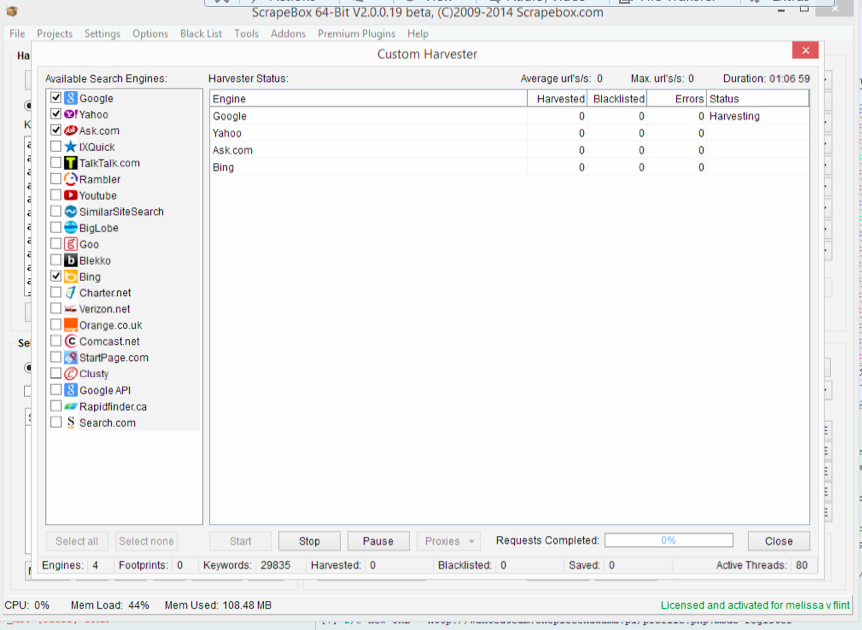
Task: Click the Rapidfinder.ca icon
Action: pos(70,406)
